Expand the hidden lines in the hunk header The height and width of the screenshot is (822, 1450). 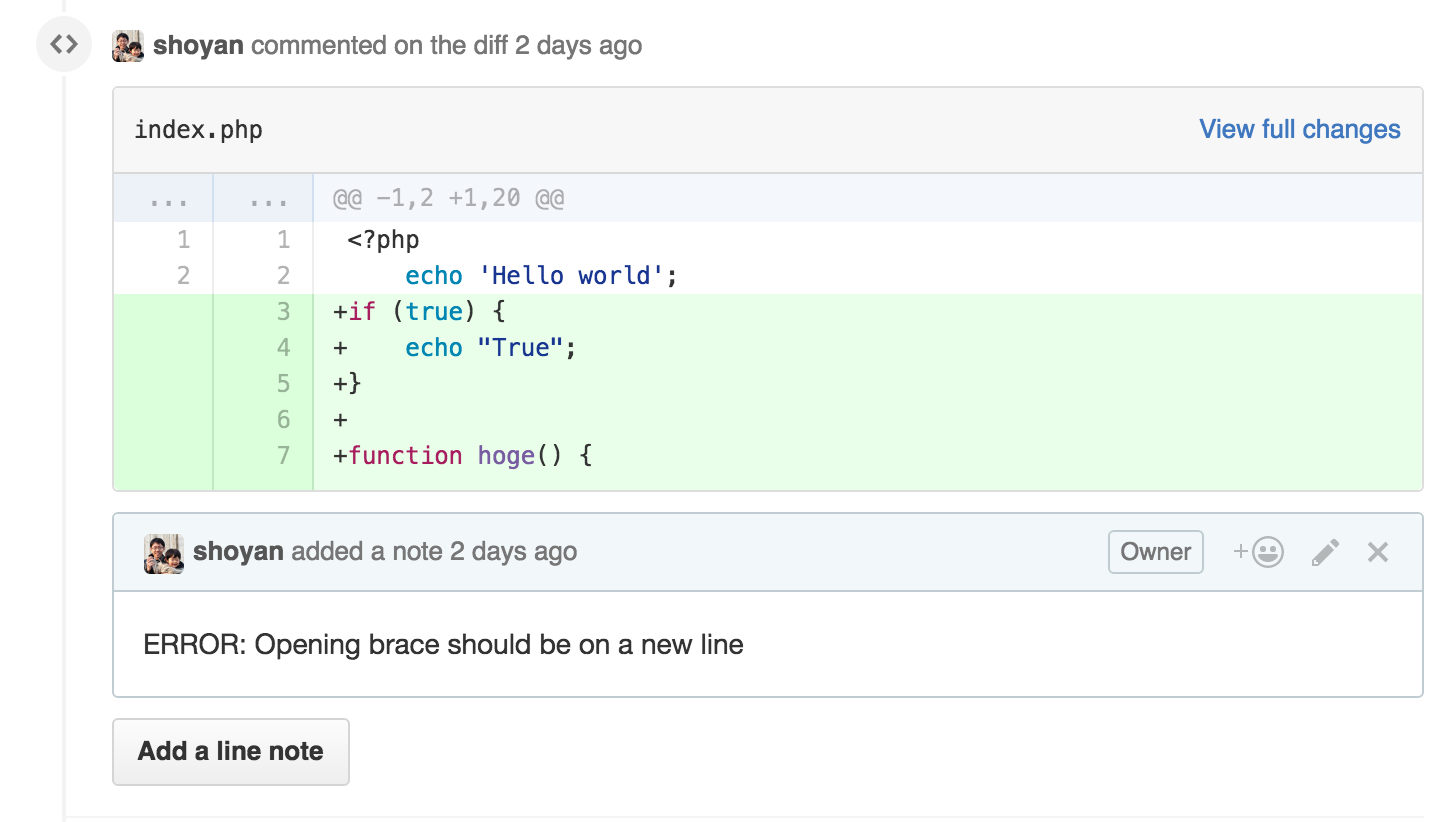point(213,198)
